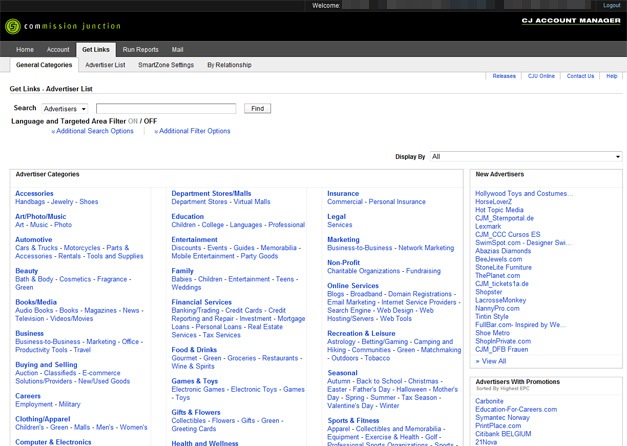
Task: Open the Domain Registrations subcategory
Action: point(420,294)
